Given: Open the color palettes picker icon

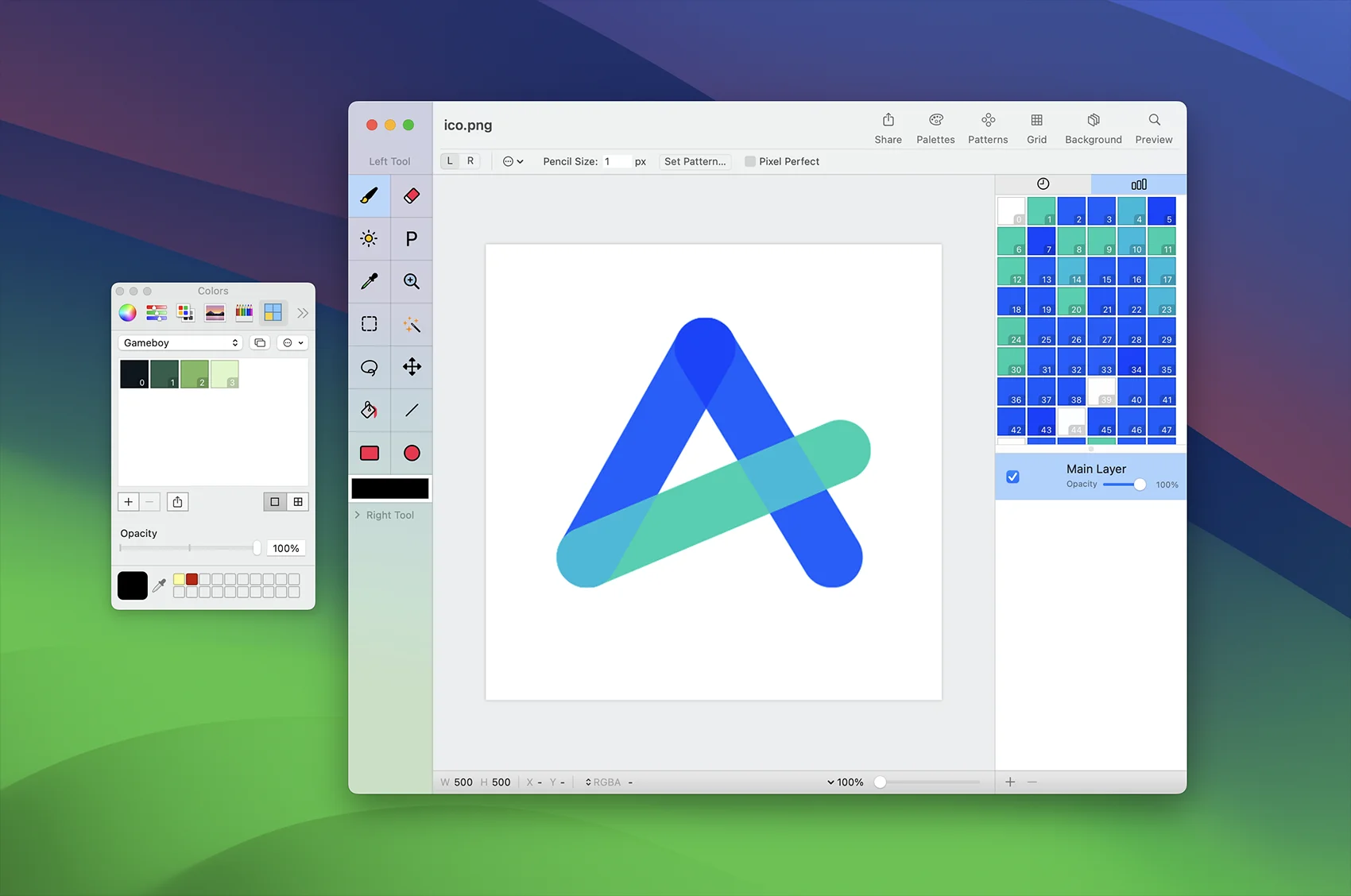Looking at the screenshot, I should click(x=185, y=313).
